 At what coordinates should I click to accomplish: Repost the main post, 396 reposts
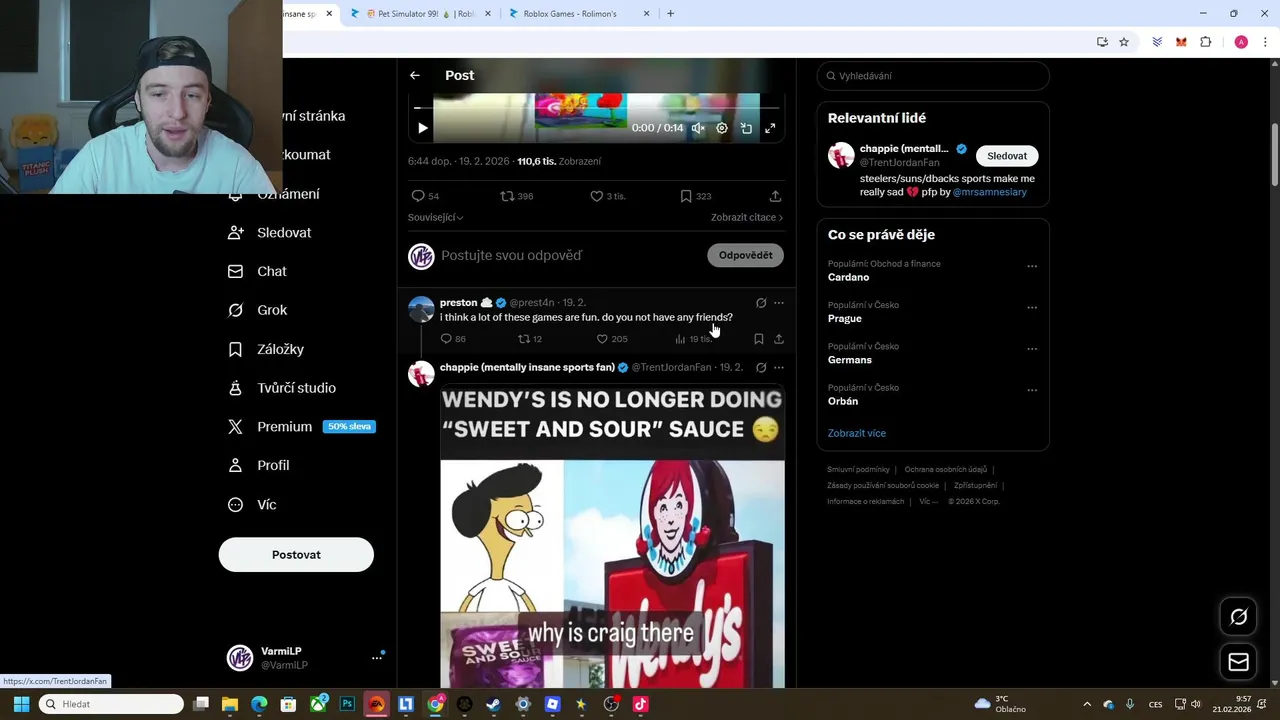point(517,196)
